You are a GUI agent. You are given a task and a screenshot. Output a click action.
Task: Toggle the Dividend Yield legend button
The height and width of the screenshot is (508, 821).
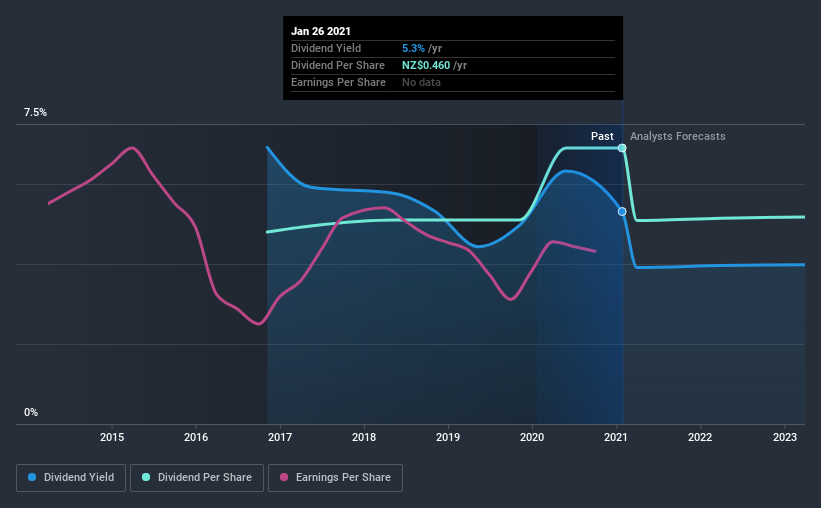71,478
